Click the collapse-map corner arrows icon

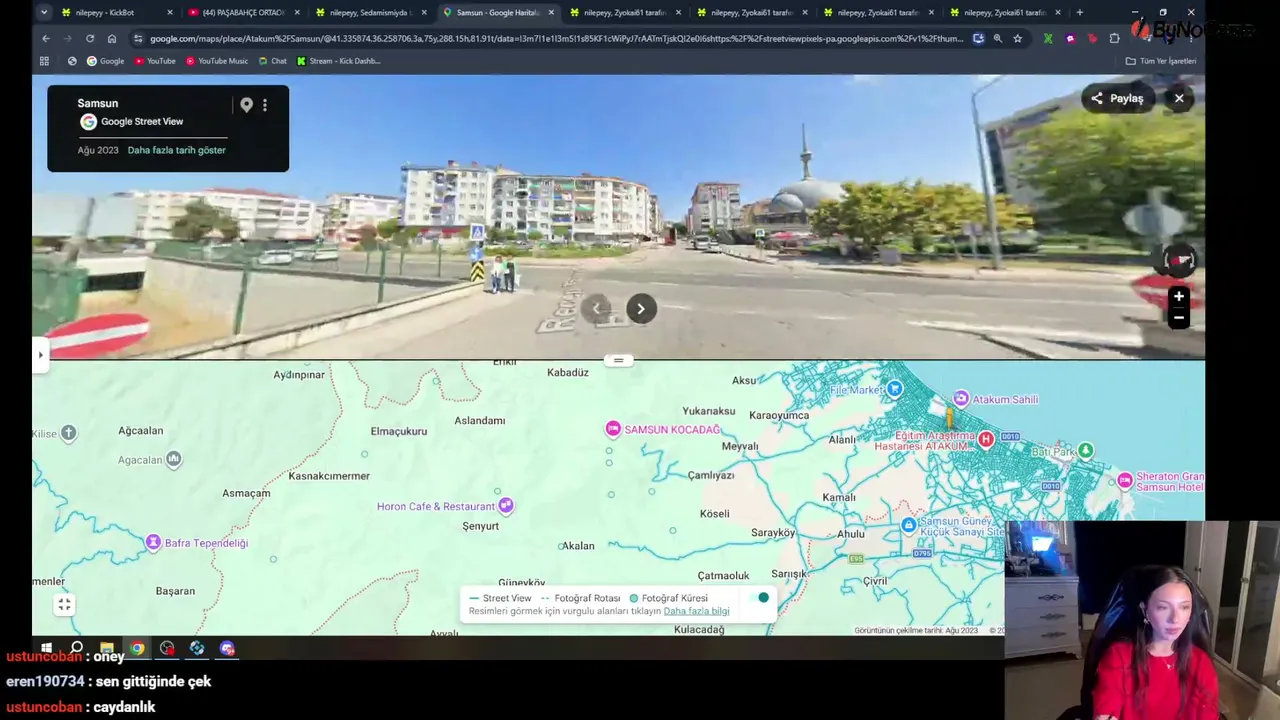coord(64,604)
